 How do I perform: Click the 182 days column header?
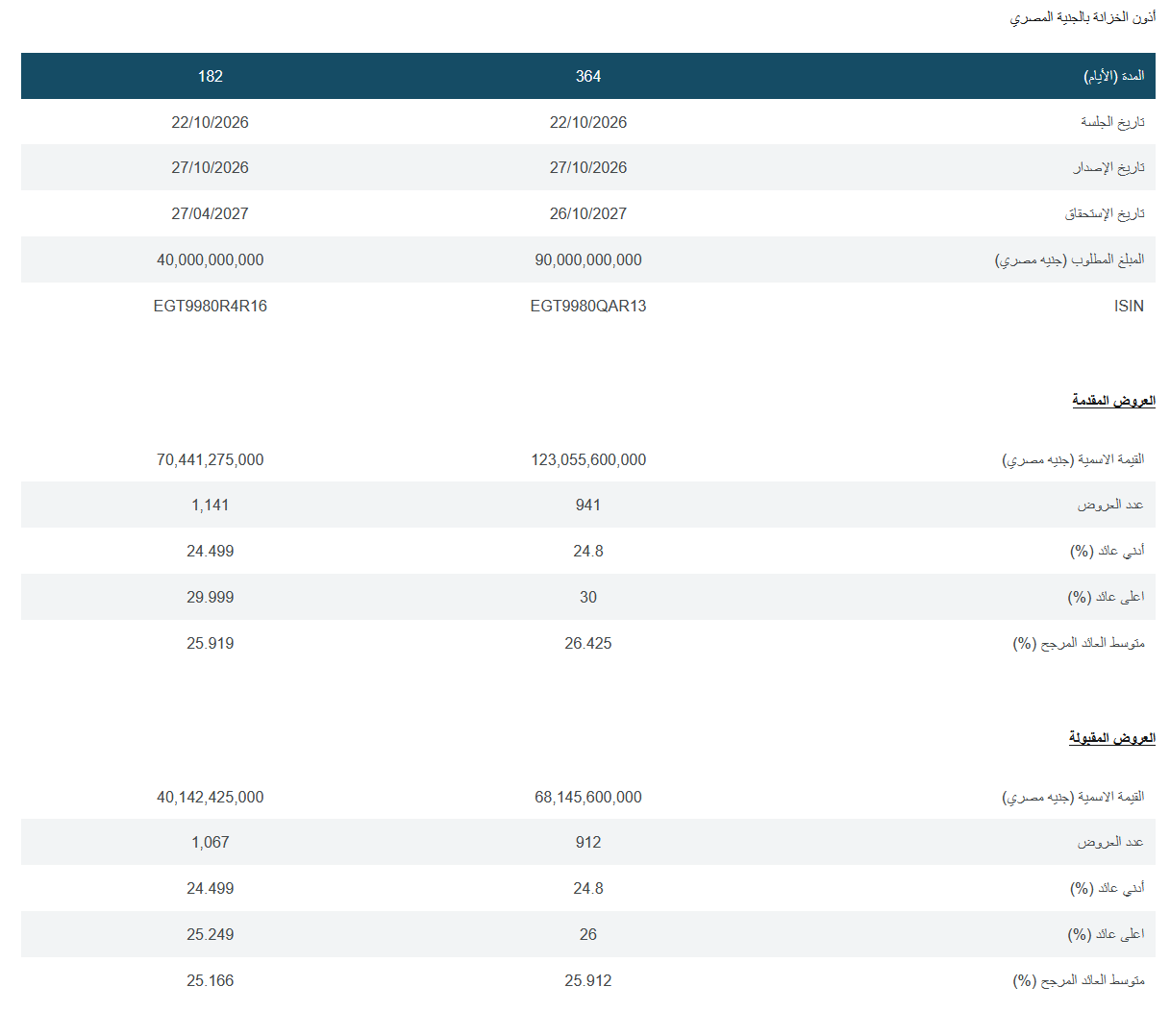point(211,77)
